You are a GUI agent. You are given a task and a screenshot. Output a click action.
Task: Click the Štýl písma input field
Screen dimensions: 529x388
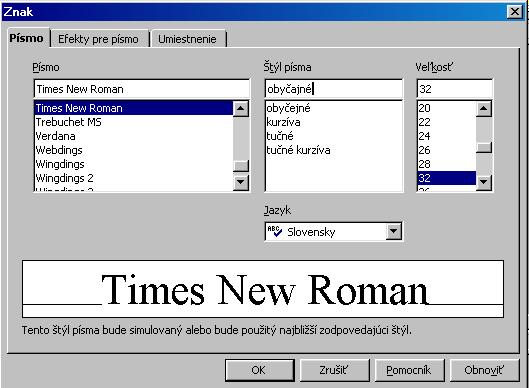tap(334, 89)
